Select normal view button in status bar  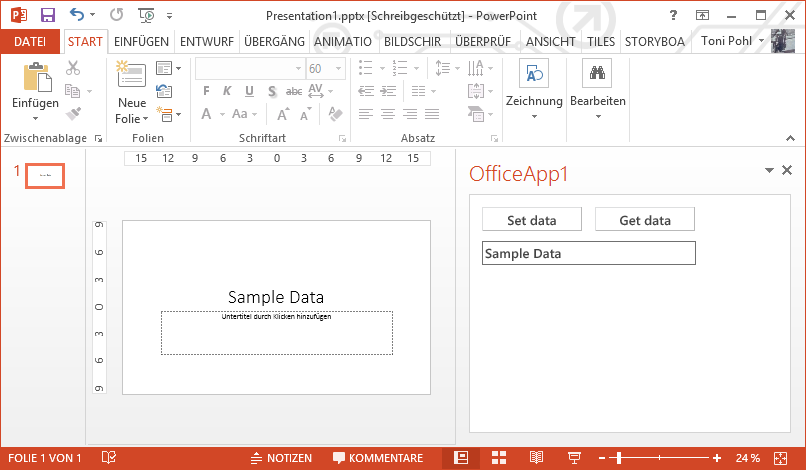(461, 458)
